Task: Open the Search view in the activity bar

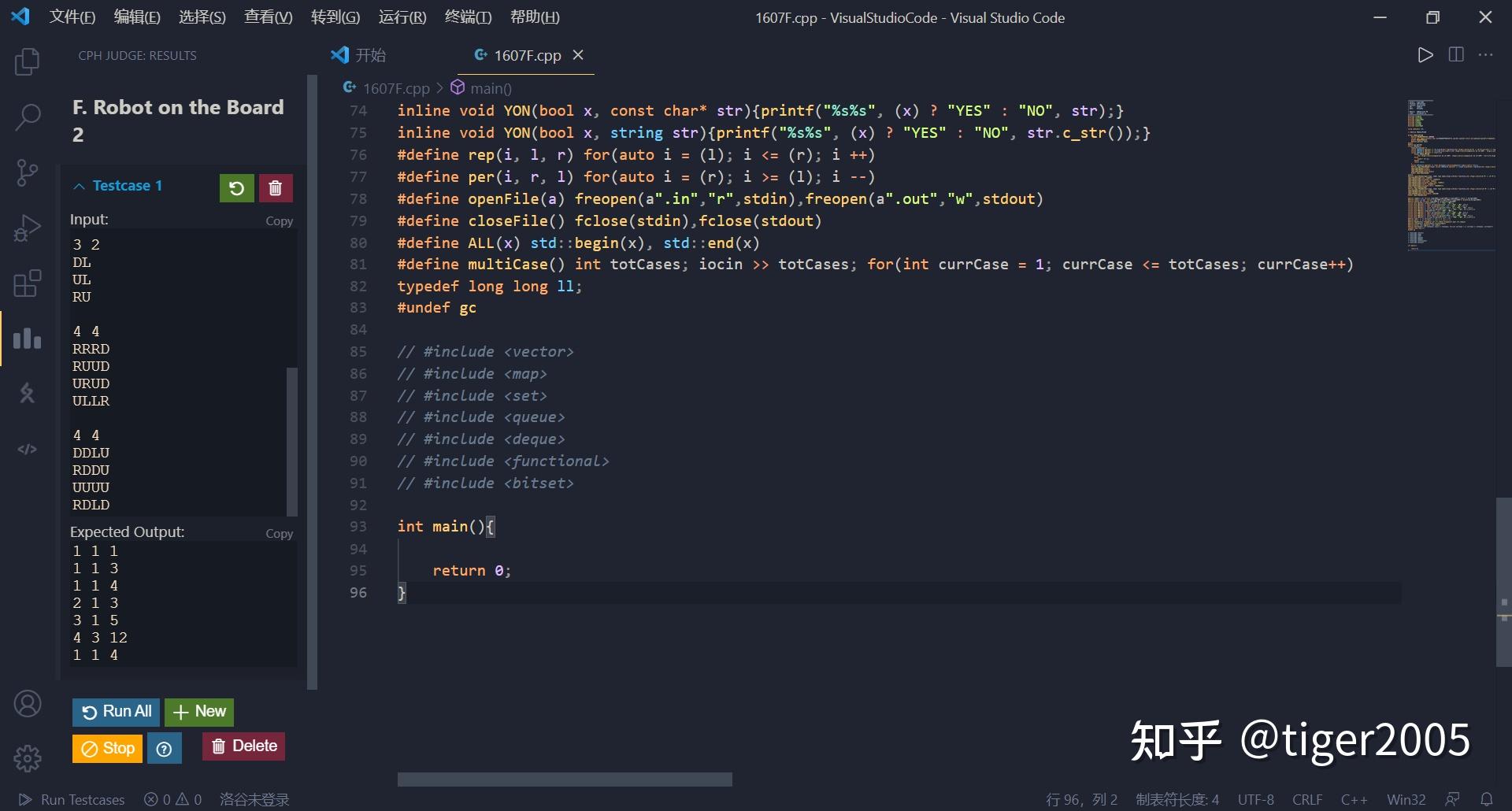Action: 28,115
